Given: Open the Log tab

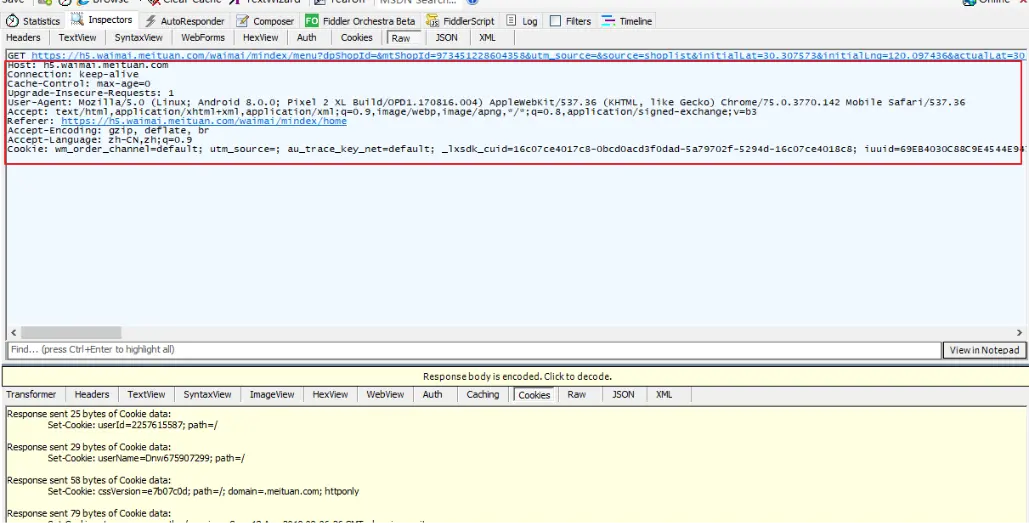Looking at the screenshot, I should click(x=522, y=21).
